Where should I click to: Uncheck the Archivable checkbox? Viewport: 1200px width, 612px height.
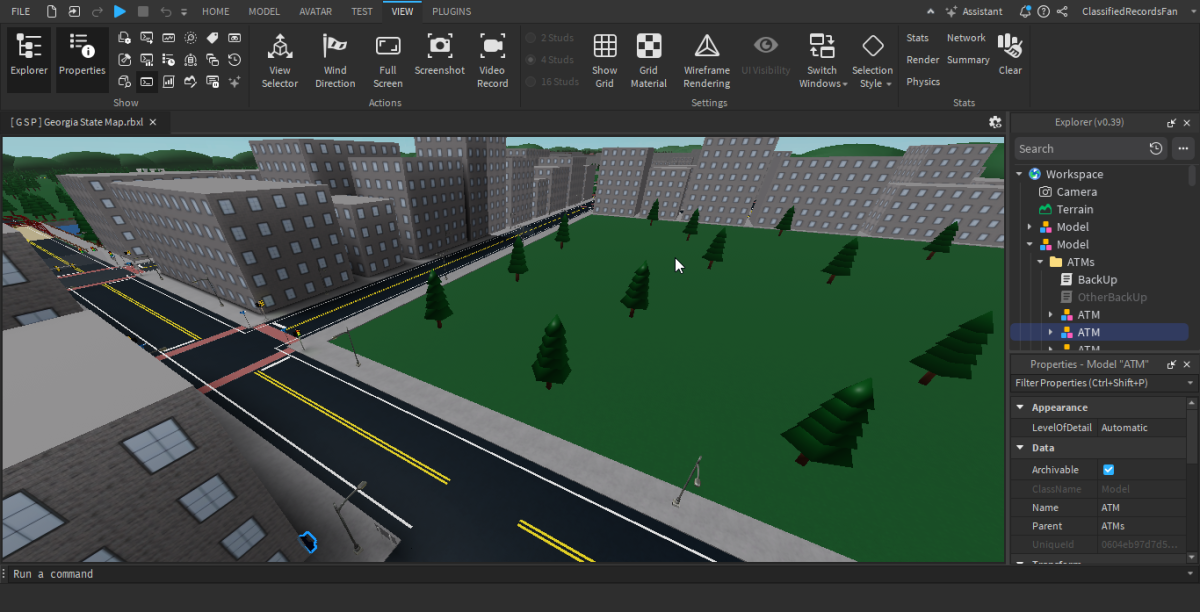tap(1108, 470)
